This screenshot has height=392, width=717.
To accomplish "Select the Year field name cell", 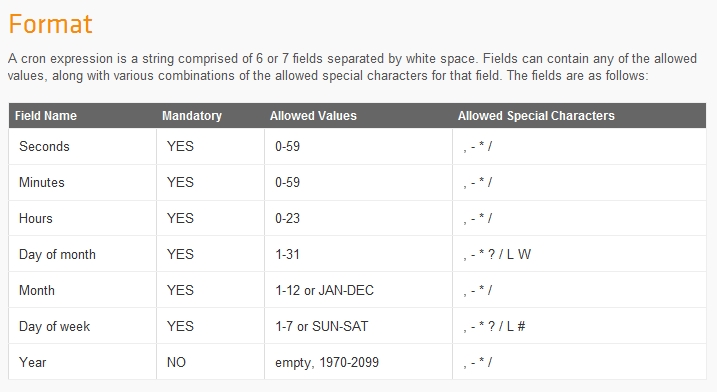I will tap(82, 362).
